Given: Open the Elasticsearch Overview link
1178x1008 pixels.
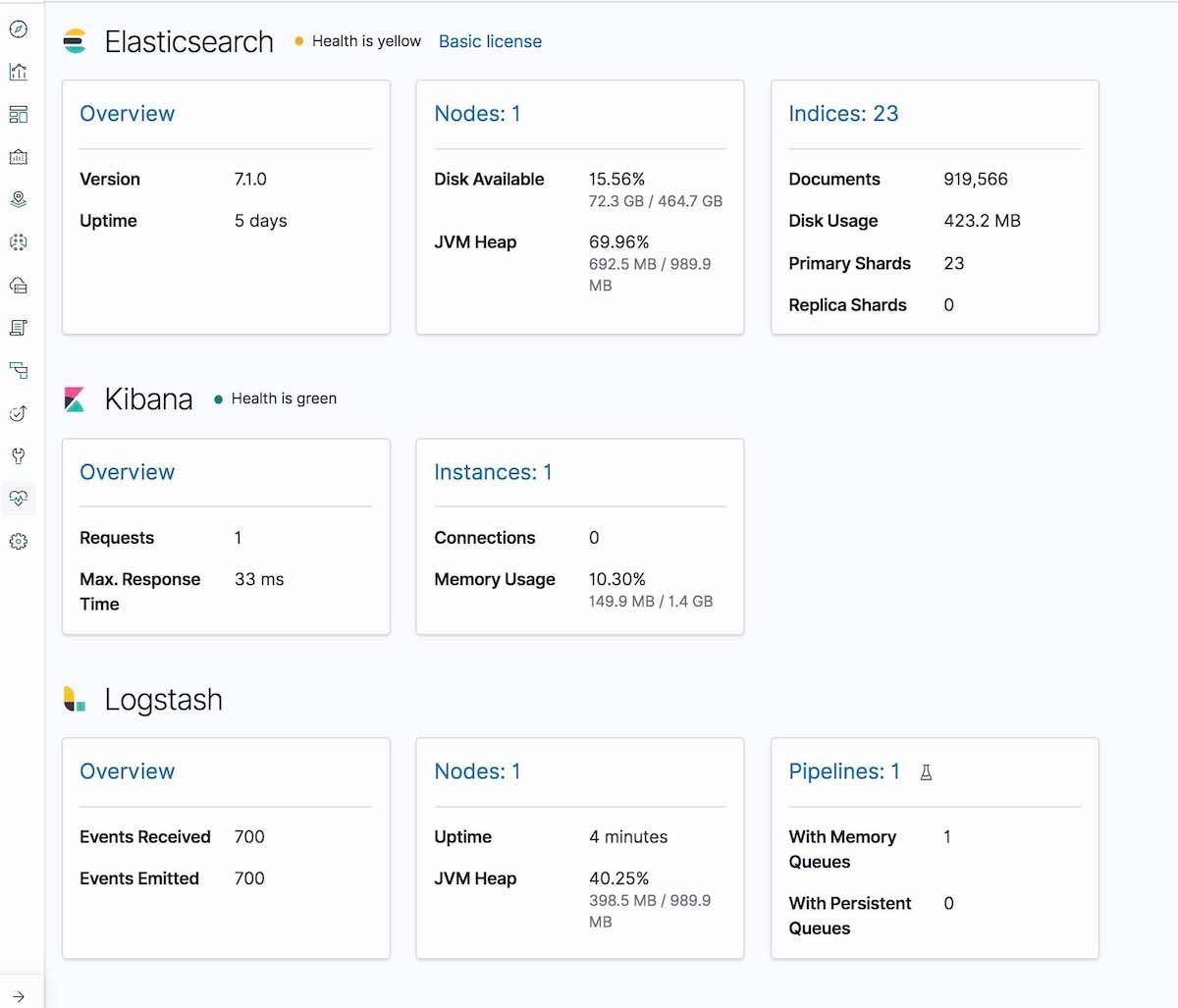Looking at the screenshot, I should click(x=127, y=113).
